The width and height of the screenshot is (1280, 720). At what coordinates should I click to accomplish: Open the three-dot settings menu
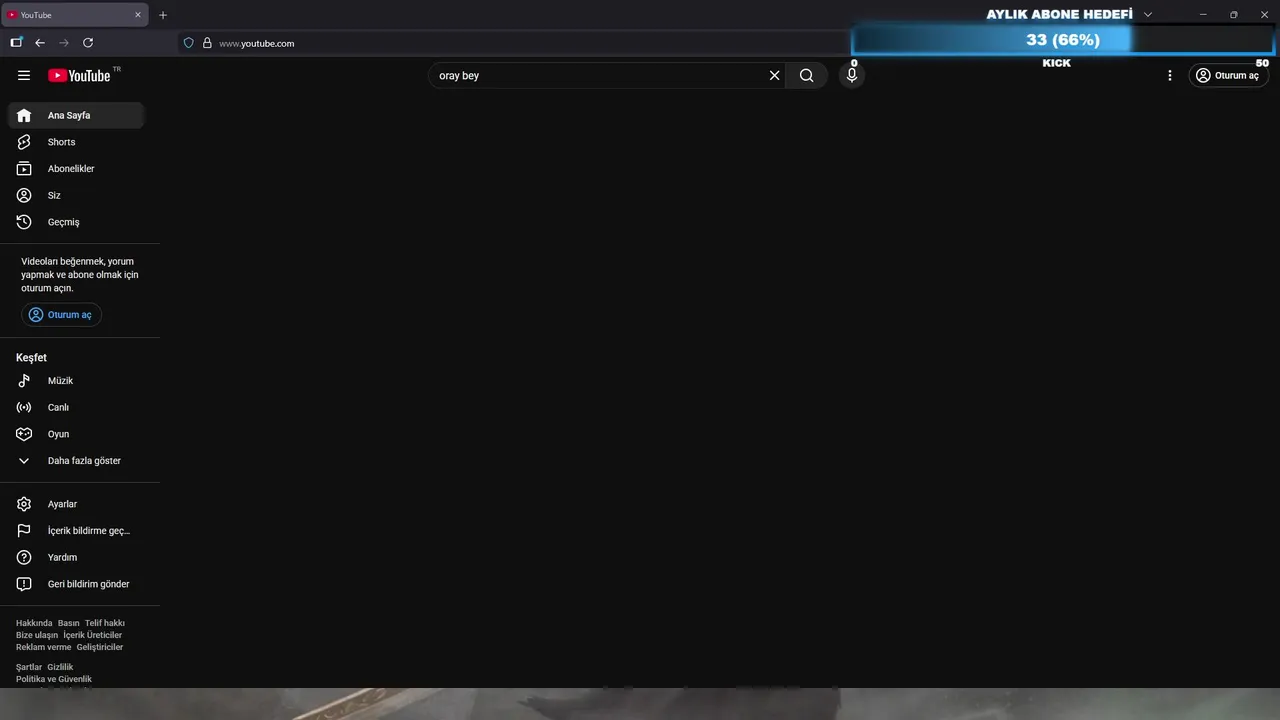[1170, 75]
